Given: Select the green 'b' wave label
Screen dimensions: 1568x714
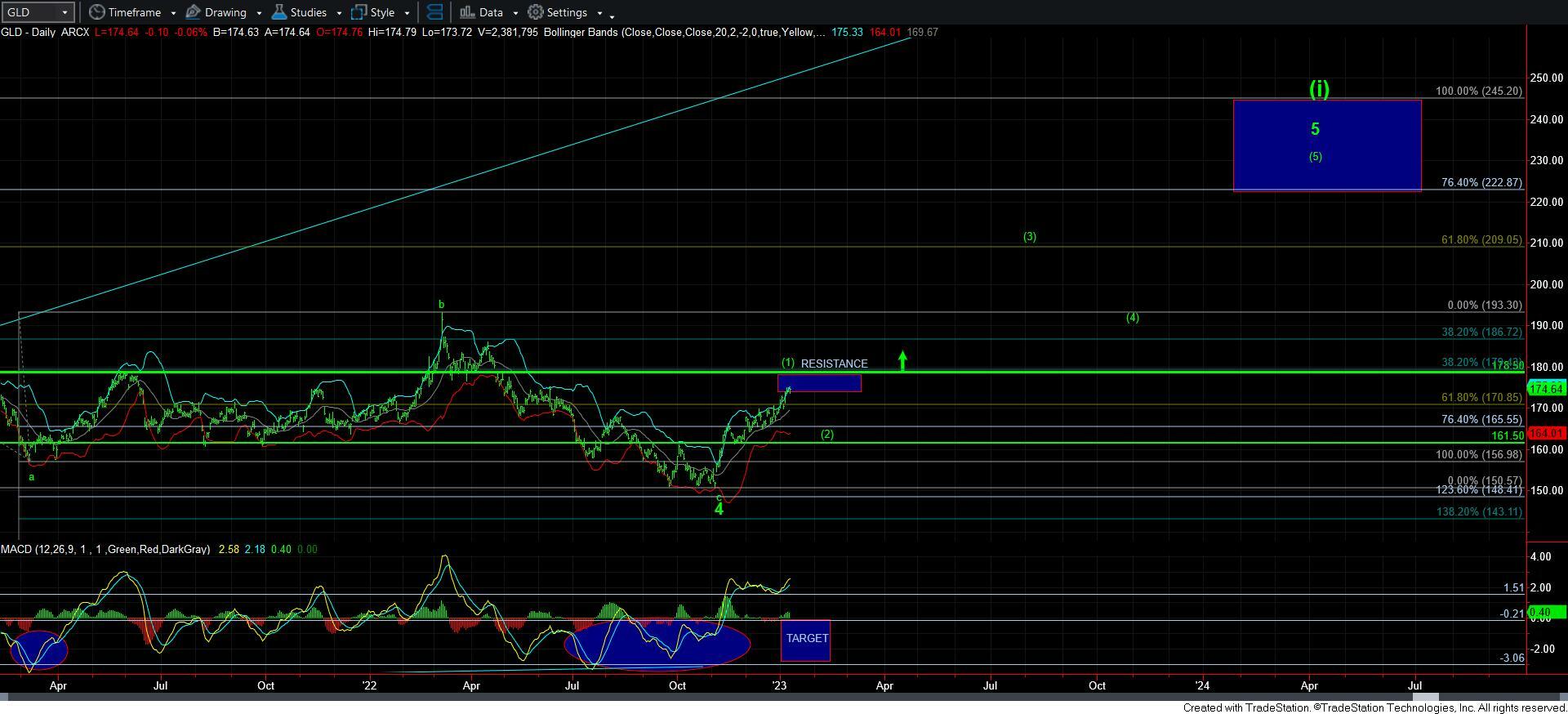Looking at the screenshot, I should 442,305.
